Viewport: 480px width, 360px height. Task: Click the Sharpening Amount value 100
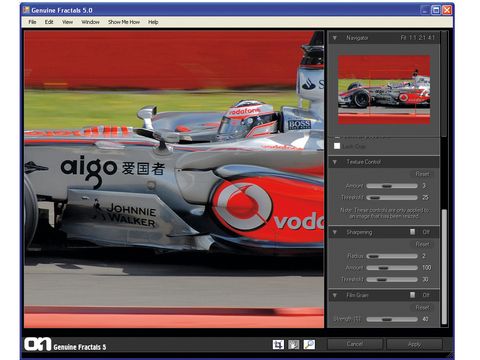click(x=426, y=268)
